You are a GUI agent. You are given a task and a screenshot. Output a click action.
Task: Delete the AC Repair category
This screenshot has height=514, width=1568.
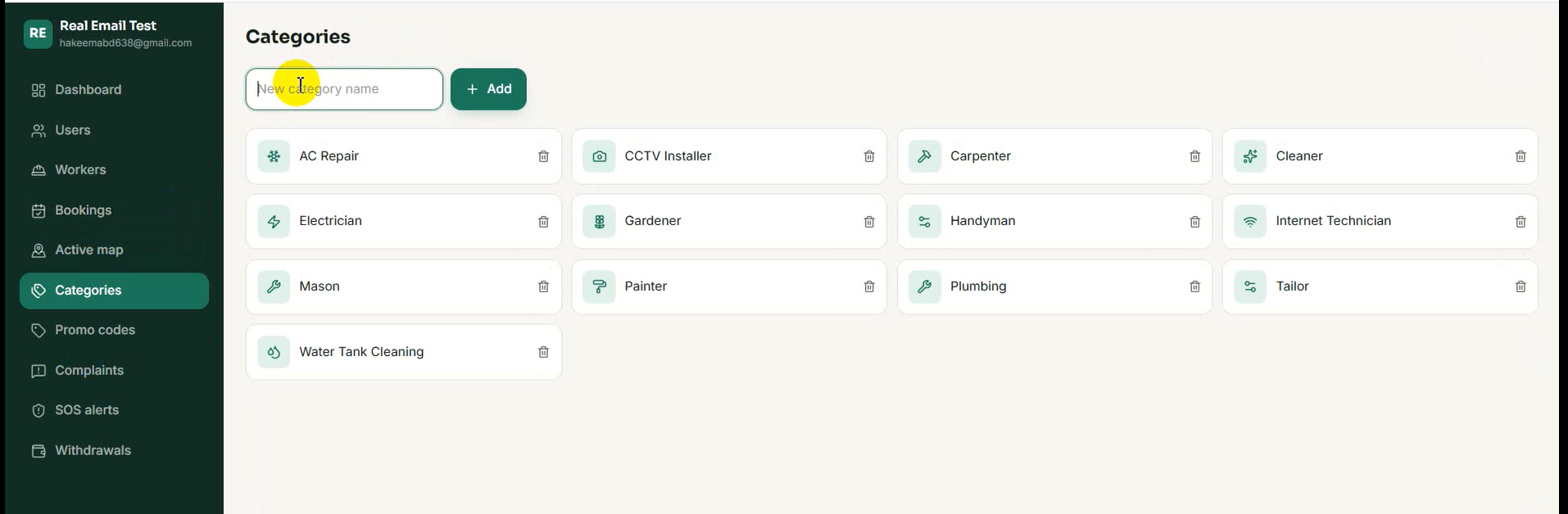click(543, 156)
